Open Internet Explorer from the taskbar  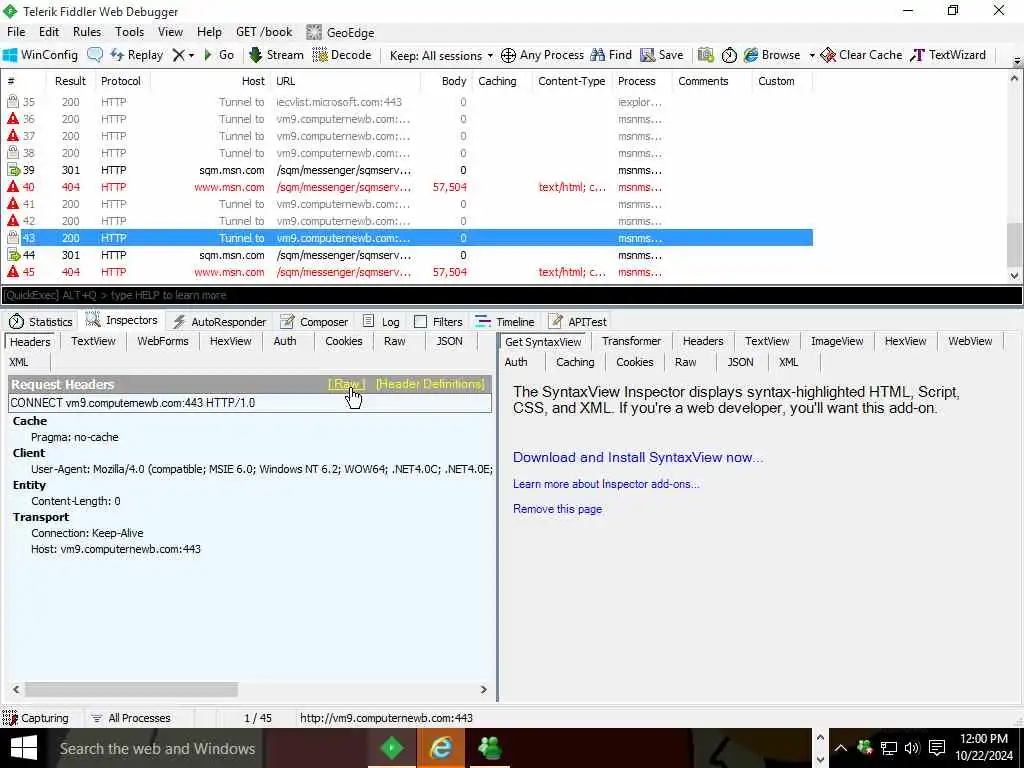click(440, 748)
